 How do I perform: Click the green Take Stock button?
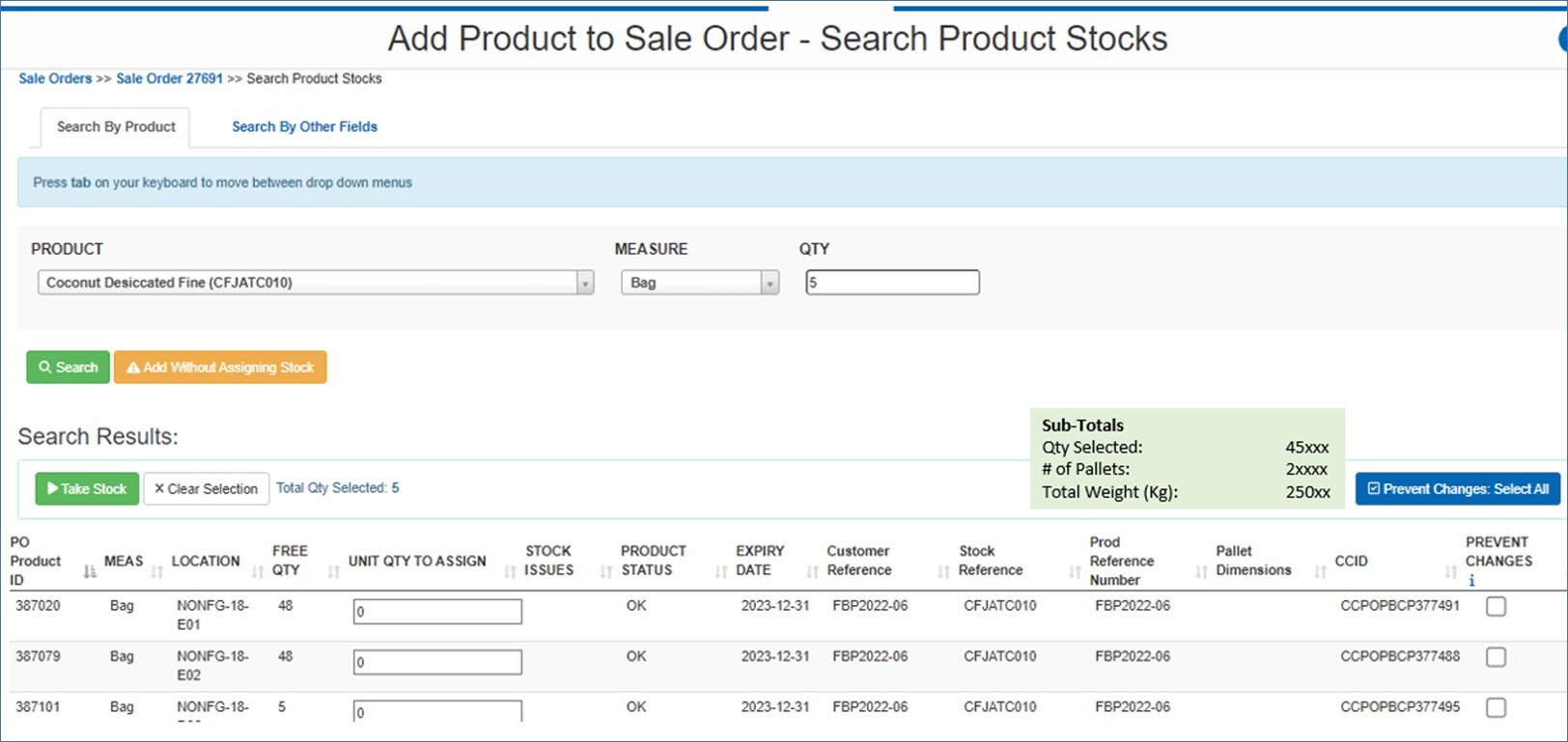[87, 489]
